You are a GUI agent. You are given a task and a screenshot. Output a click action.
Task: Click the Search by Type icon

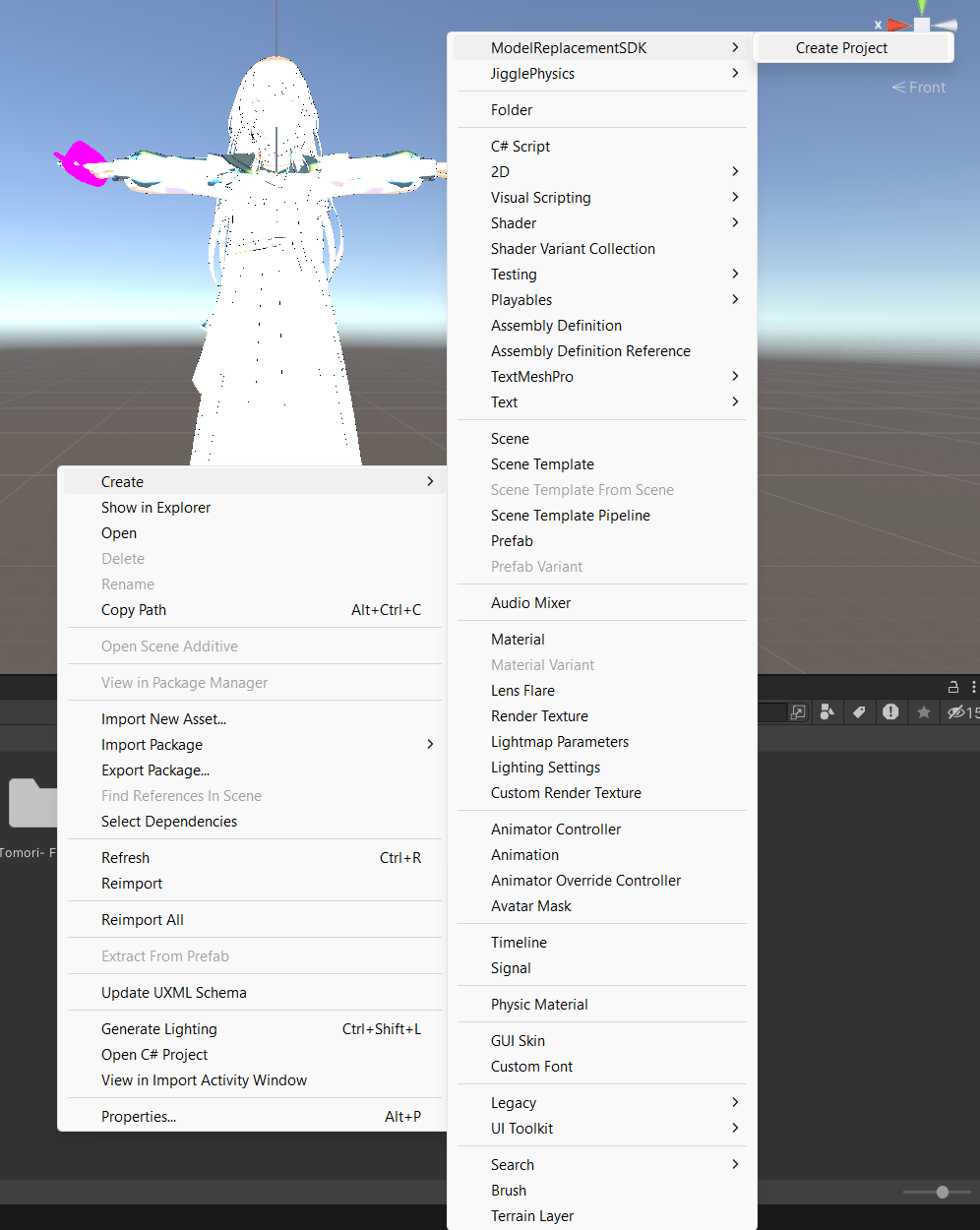[x=827, y=711]
